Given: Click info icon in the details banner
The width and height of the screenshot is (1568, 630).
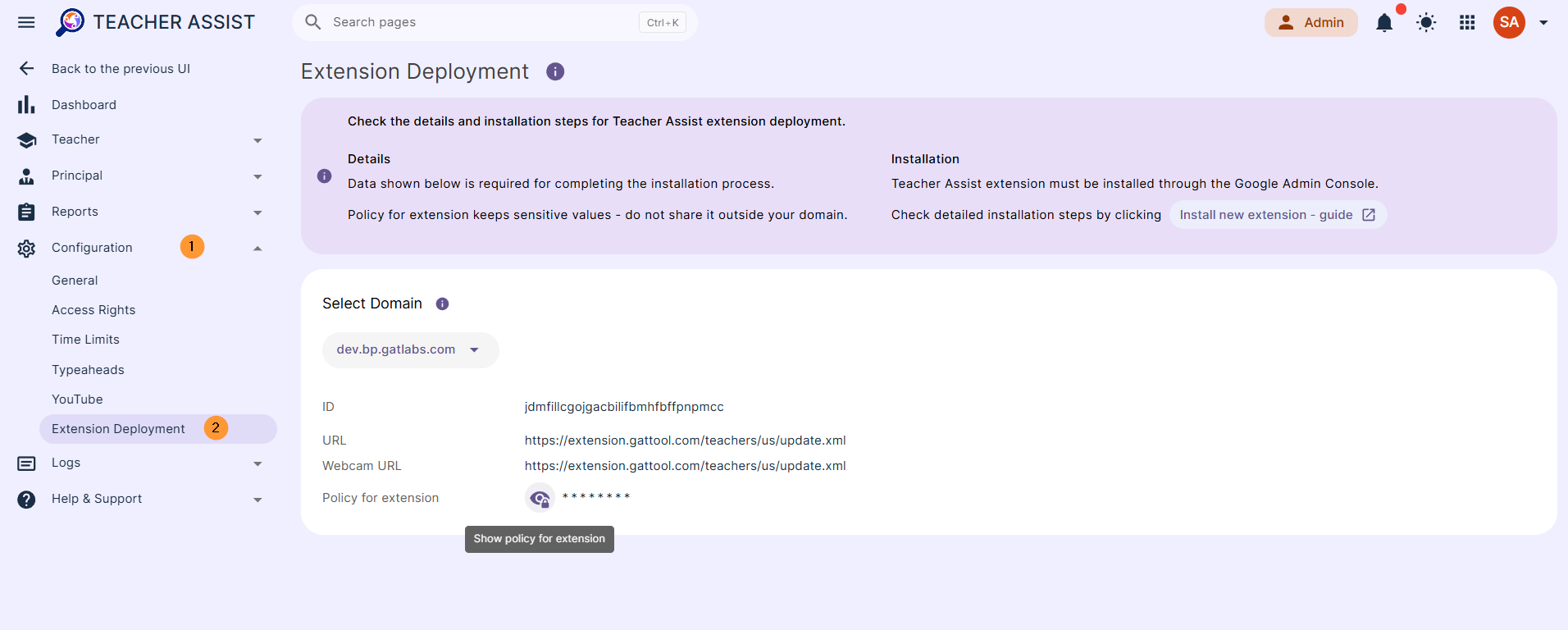Looking at the screenshot, I should tap(325, 176).
